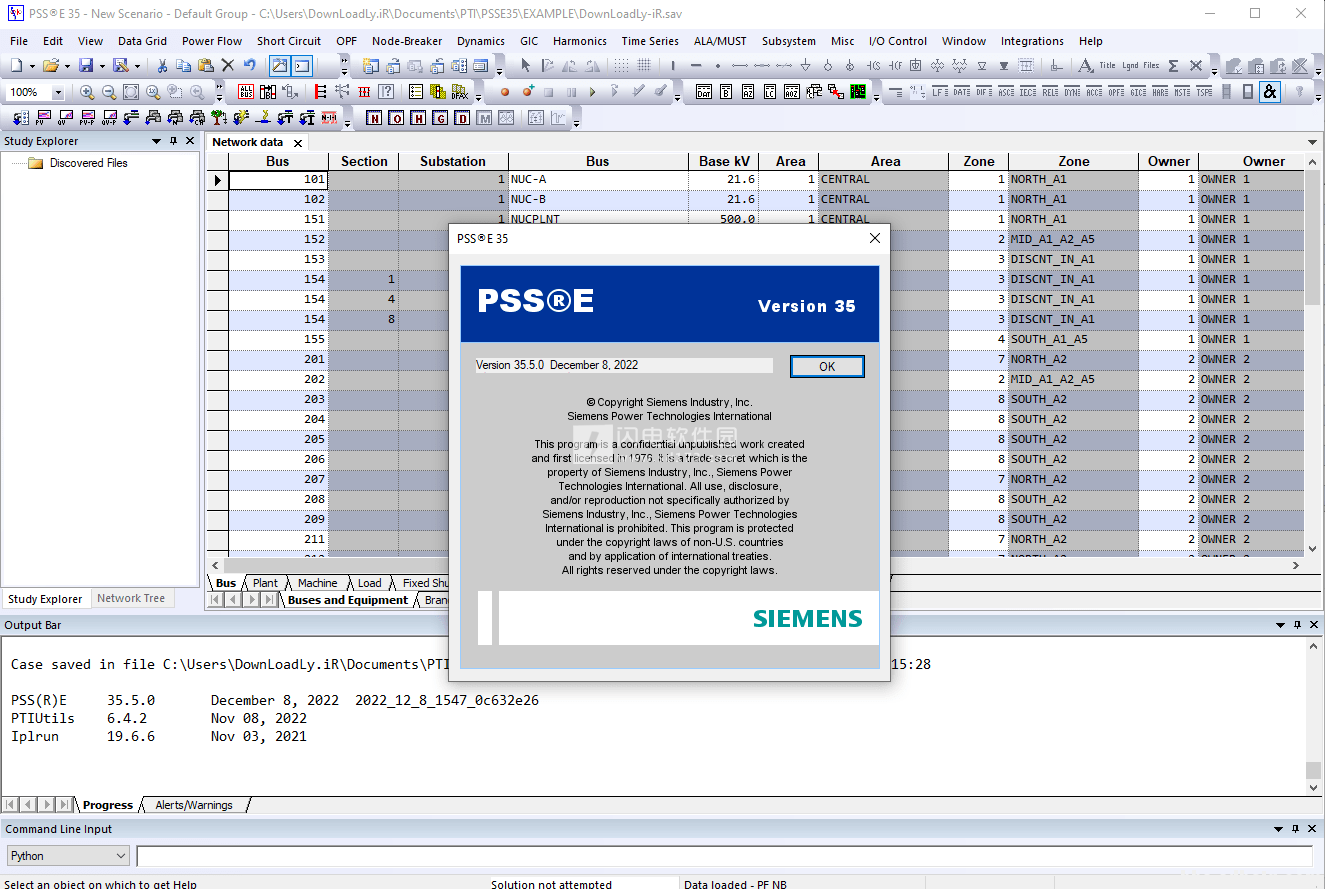Click the selection pointer arrow icon
This screenshot has height=889, width=1325.
[x=526, y=66]
